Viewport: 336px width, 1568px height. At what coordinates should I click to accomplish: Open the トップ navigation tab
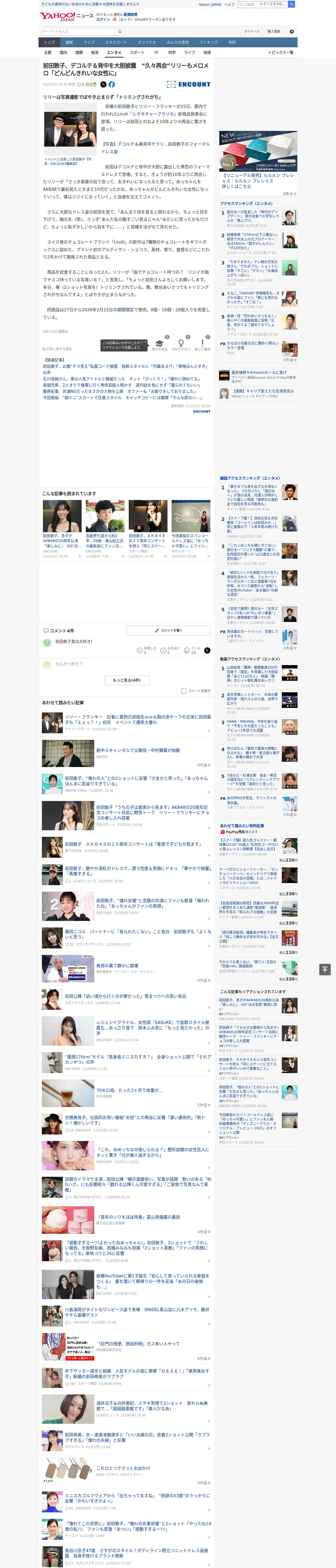coord(49,43)
